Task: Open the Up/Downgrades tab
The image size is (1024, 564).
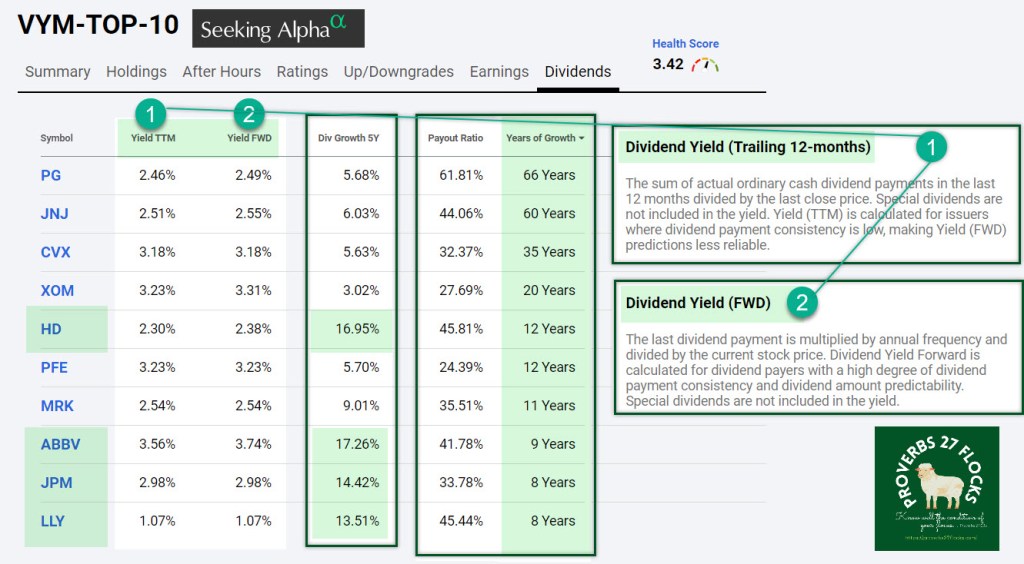Action: [398, 72]
